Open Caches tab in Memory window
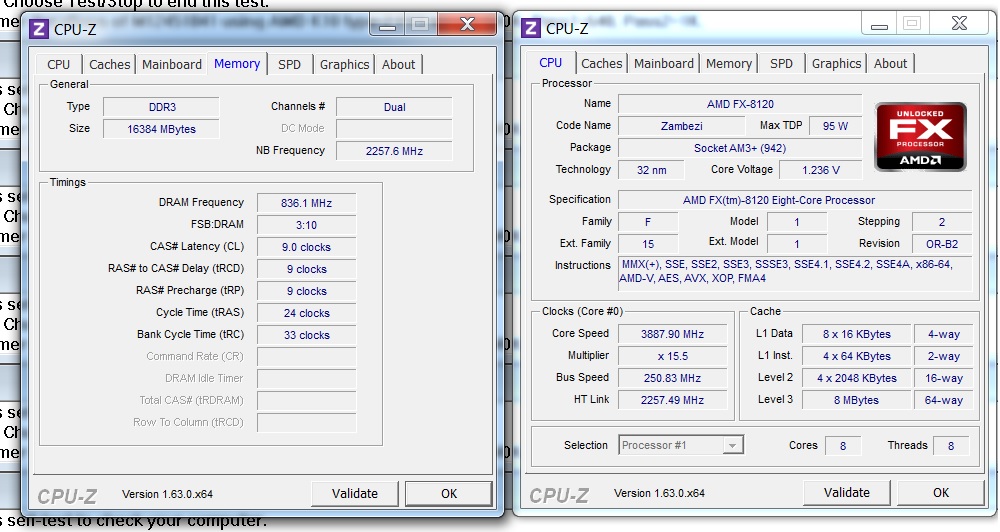 109,64
